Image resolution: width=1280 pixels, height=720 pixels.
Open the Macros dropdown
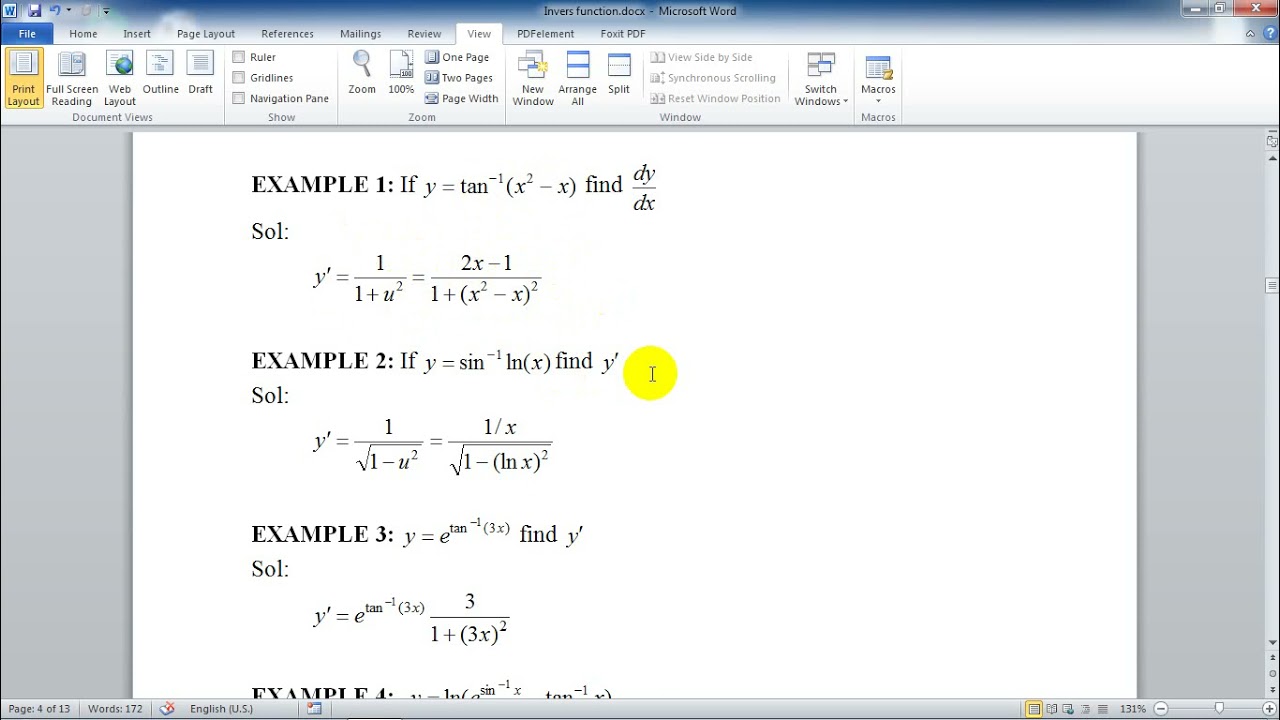coord(878,78)
